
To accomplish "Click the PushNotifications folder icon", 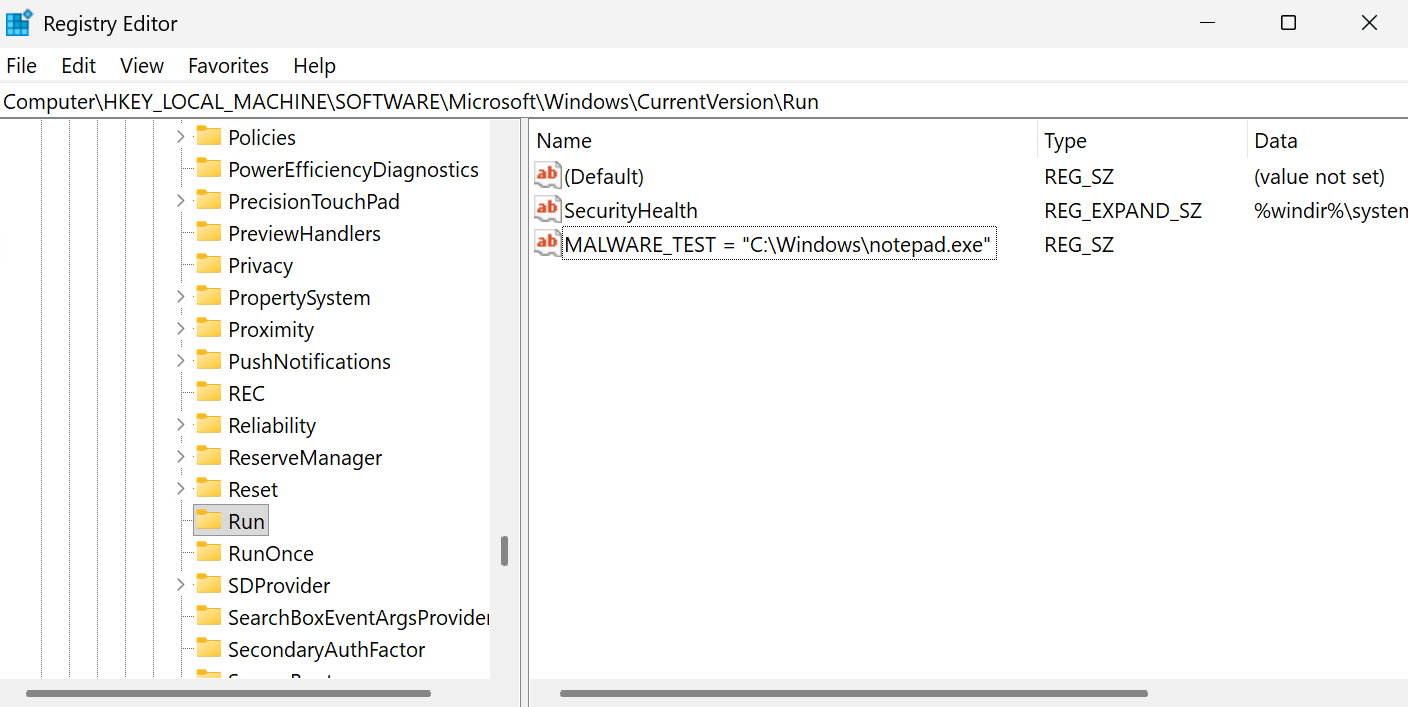I will [209, 361].
